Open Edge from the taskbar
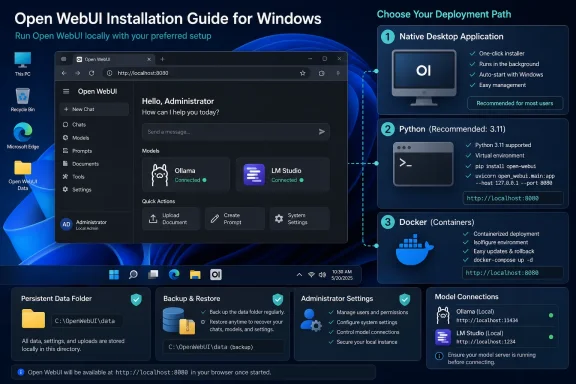The width and height of the screenshot is (576, 384). pyautogui.click(x=174, y=274)
